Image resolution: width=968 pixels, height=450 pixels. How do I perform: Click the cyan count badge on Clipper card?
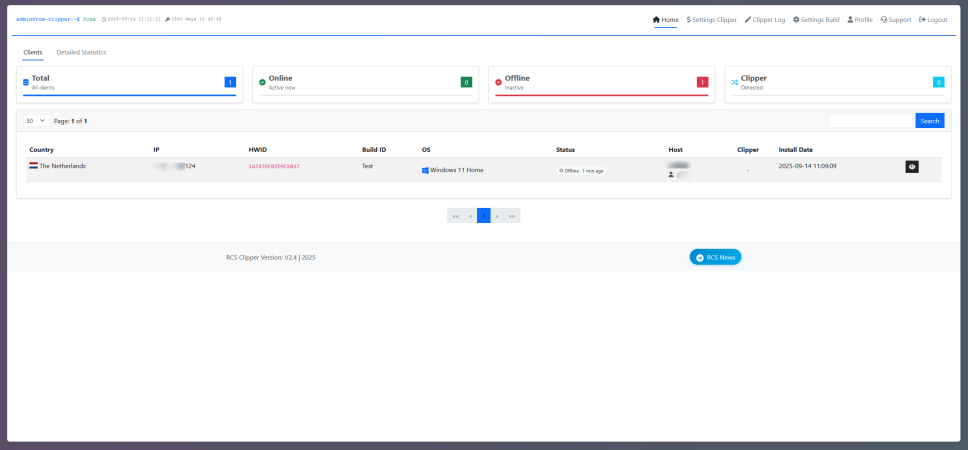[x=938, y=82]
